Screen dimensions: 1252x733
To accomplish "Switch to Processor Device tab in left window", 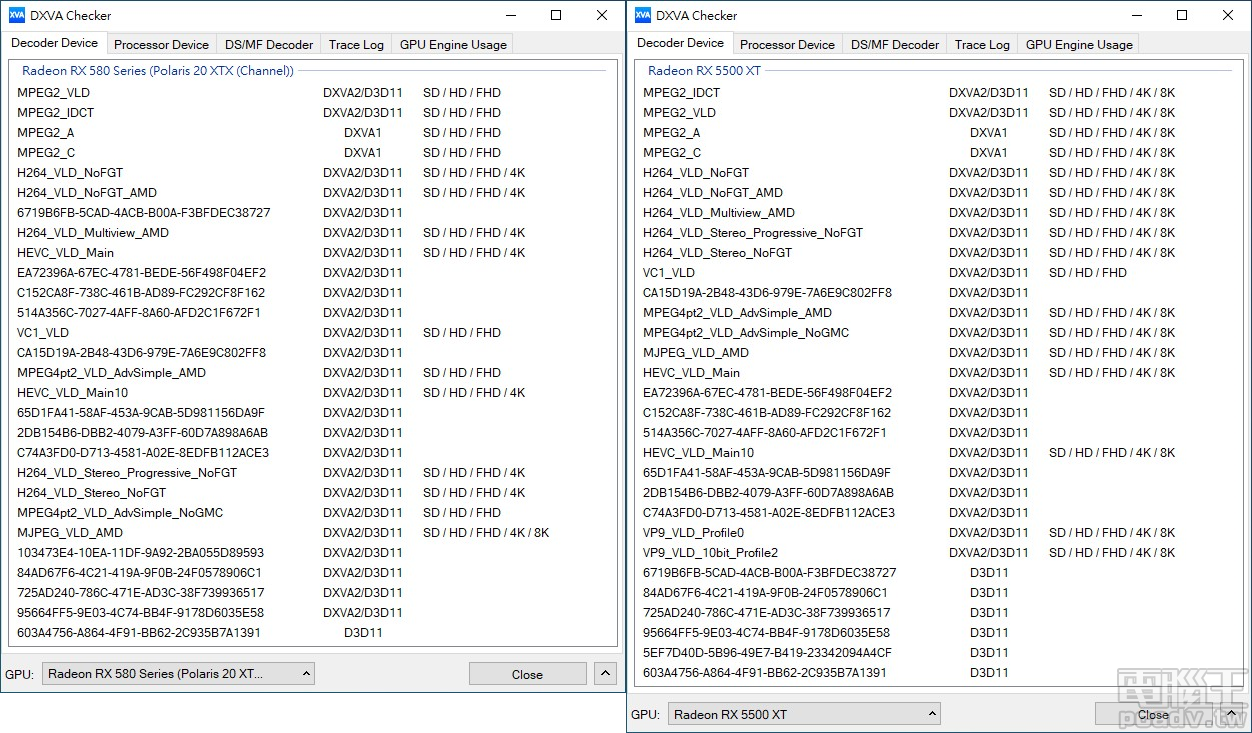I will [x=161, y=44].
